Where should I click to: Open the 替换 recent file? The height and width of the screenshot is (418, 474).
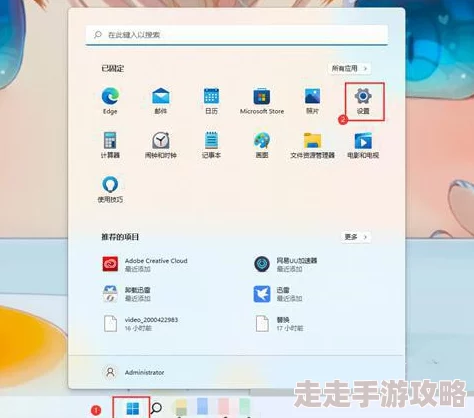279,324
